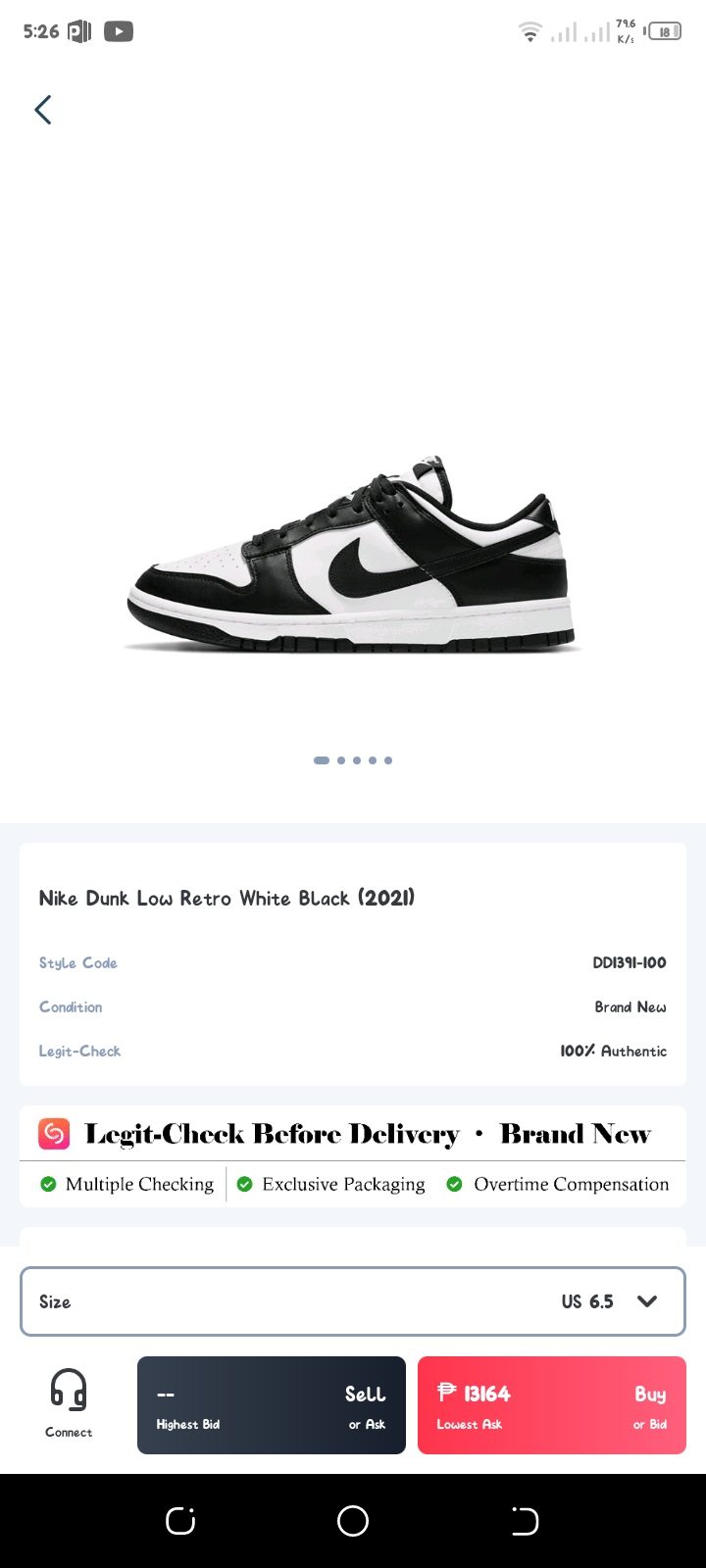
Task: Tap the Exclusive Packaging green checkmark
Action: pyautogui.click(x=245, y=1184)
